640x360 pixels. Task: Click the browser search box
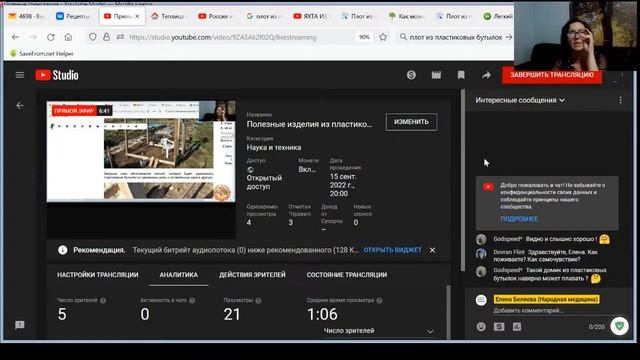point(456,37)
